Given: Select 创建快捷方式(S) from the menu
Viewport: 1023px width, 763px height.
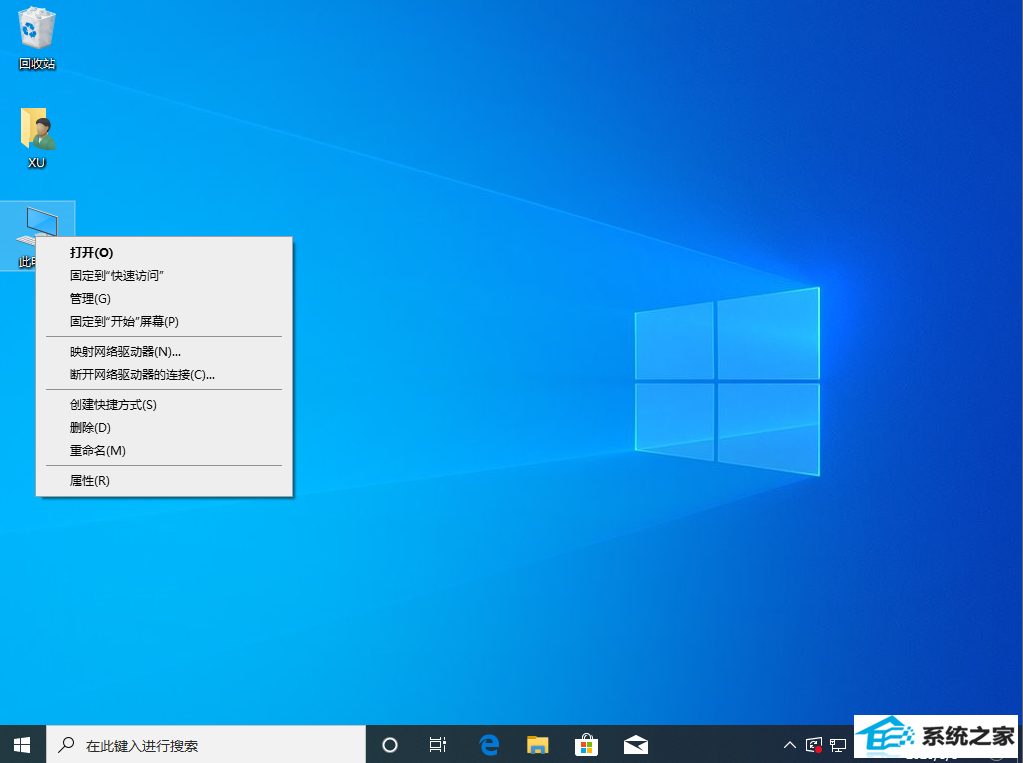Looking at the screenshot, I should click(164, 405).
